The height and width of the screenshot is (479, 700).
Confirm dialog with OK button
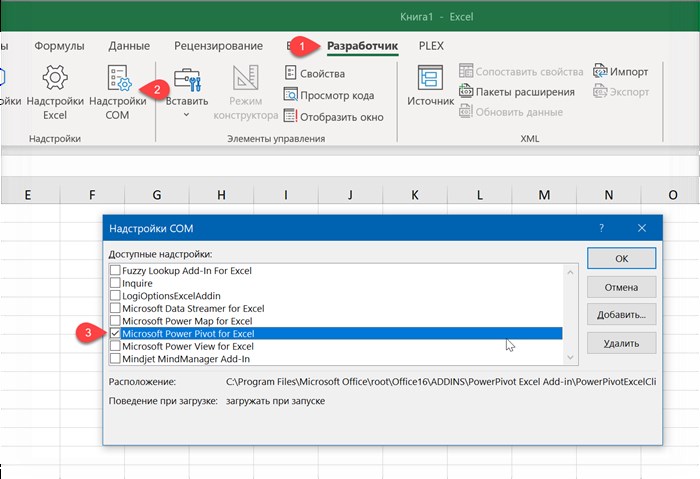(621, 258)
